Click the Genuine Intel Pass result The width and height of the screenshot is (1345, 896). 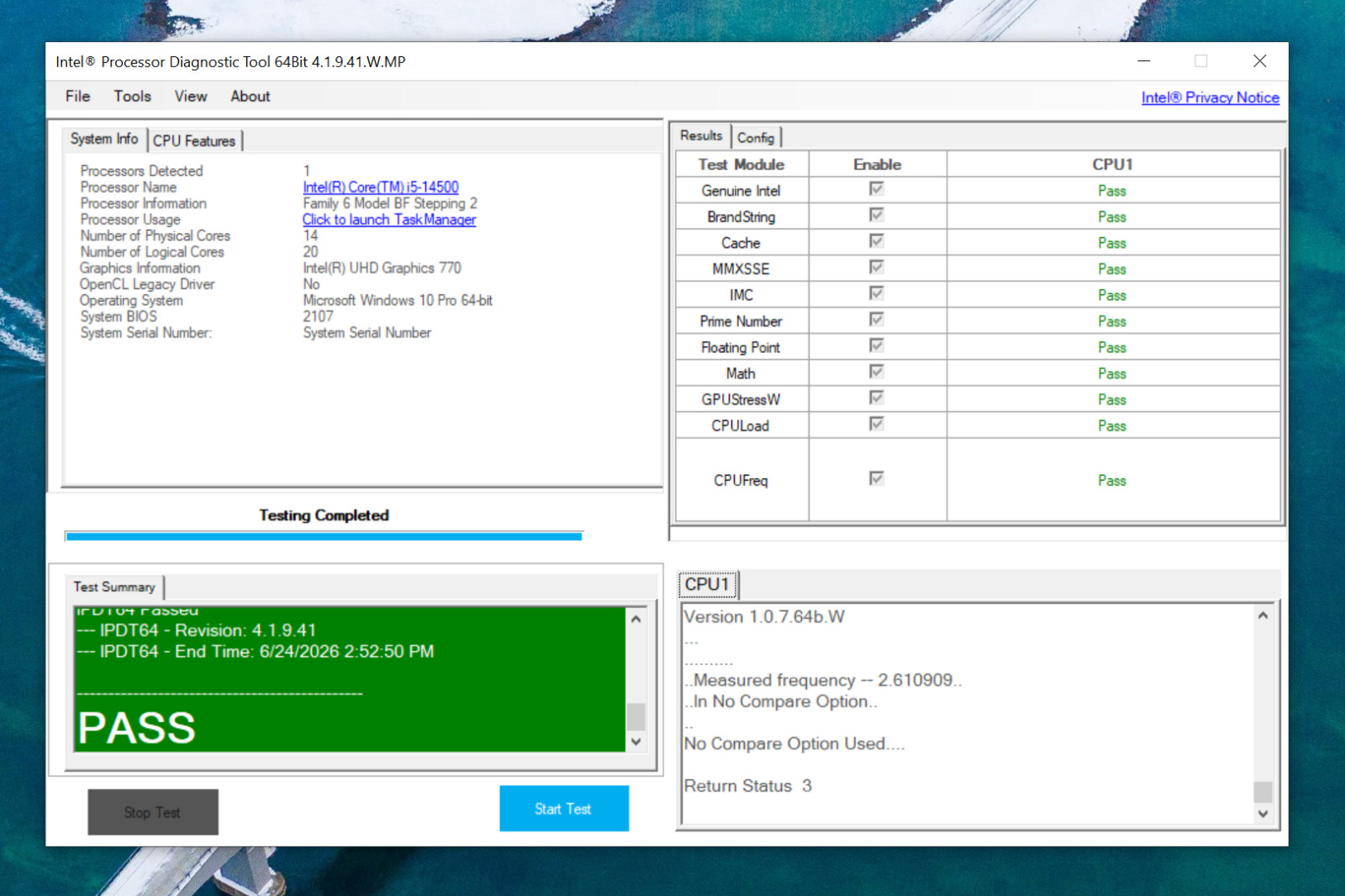pyautogui.click(x=1112, y=191)
